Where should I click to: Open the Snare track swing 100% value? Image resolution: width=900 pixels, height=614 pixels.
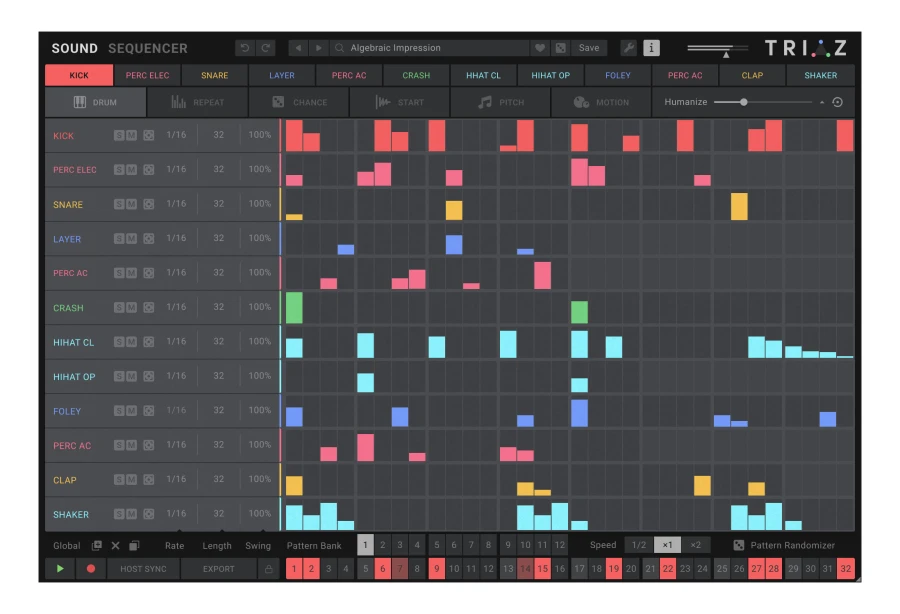(x=259, y=204)
